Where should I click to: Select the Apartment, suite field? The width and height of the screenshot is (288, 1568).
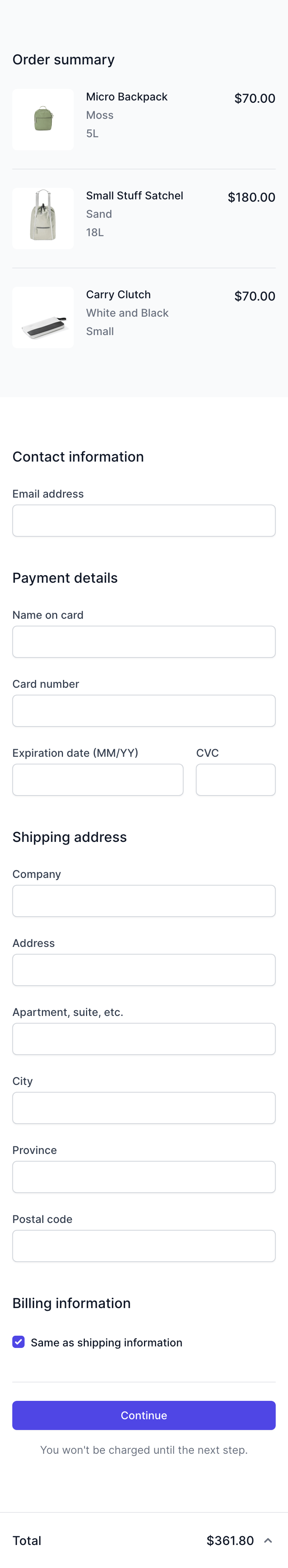(144, 1039)
